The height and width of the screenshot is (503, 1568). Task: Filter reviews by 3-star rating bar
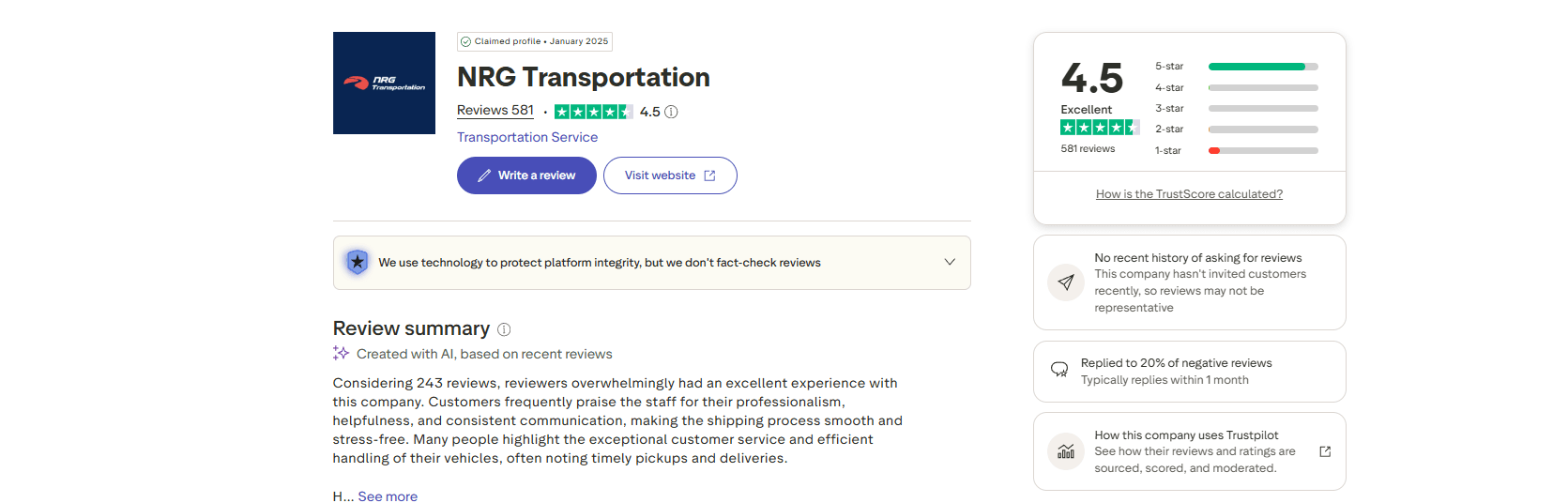click(1263, 109)
